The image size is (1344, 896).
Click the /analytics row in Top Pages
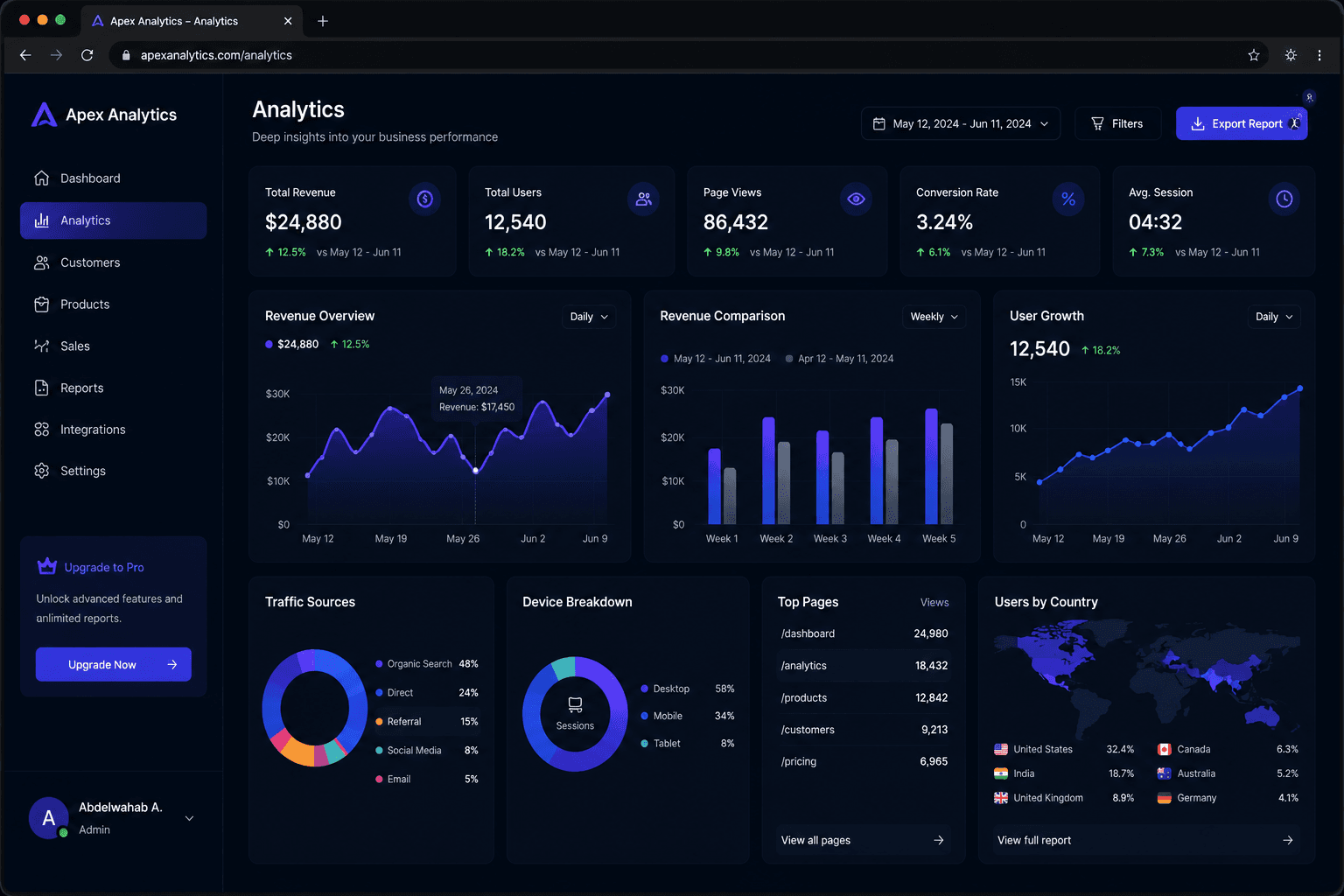(864, 666)
